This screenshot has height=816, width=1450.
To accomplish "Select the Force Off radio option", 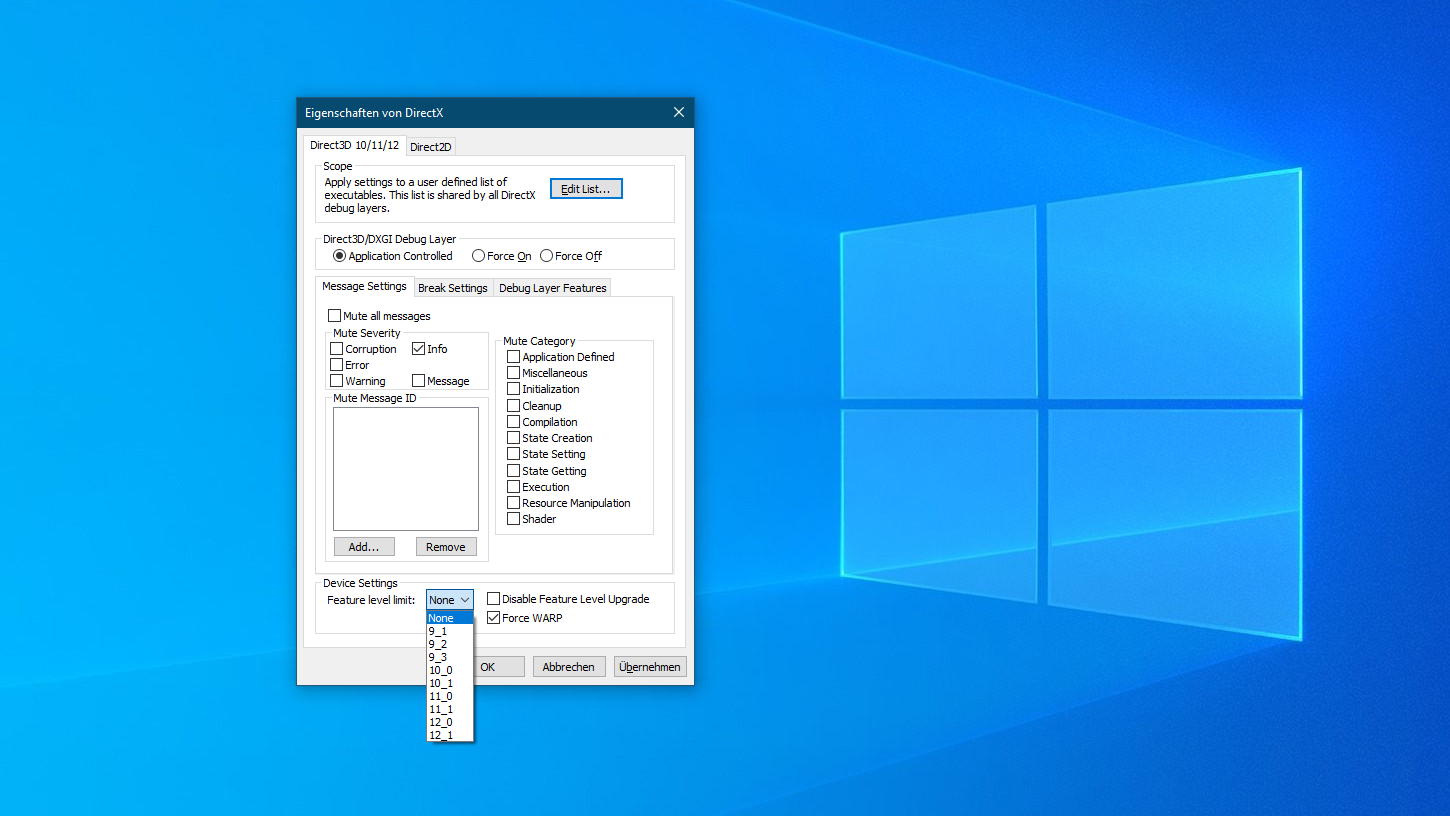I will (x=547, y=256).
